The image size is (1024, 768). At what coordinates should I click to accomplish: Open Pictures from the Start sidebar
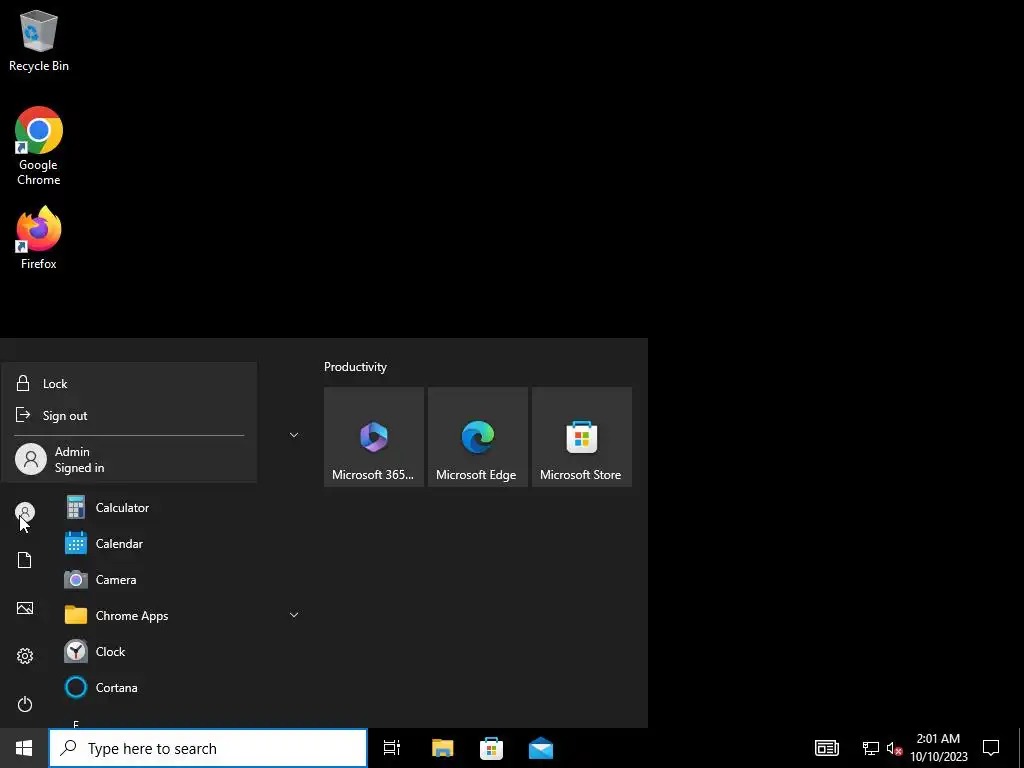coord(25,608)
